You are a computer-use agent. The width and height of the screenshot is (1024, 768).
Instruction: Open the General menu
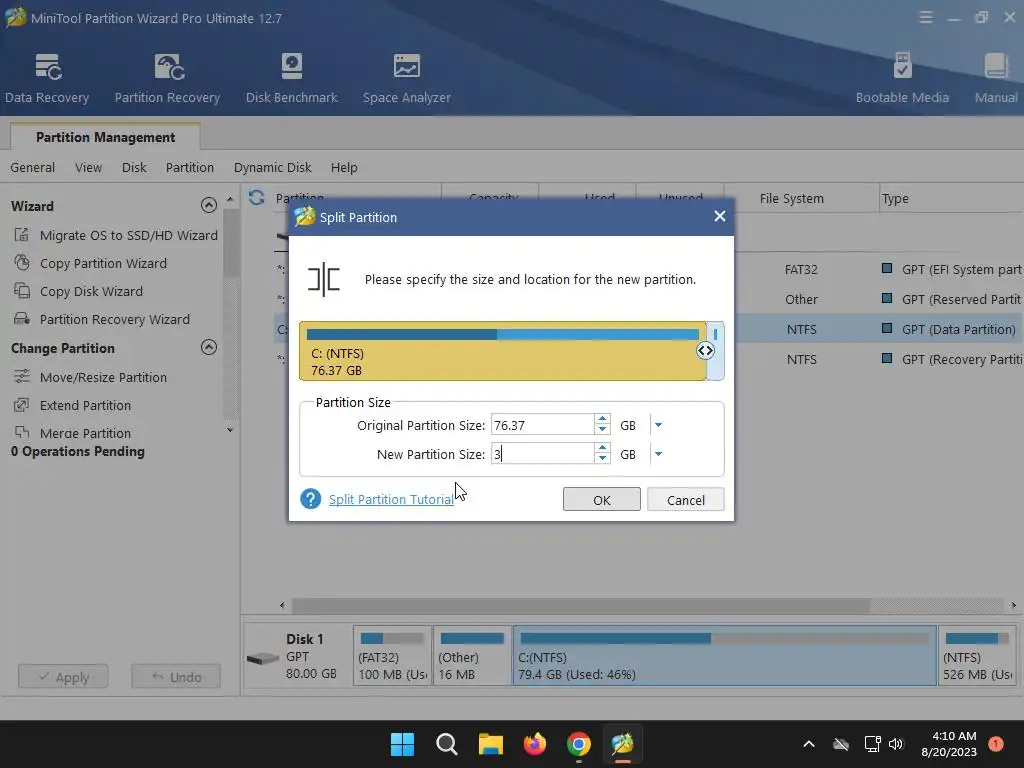coord(33,168)
